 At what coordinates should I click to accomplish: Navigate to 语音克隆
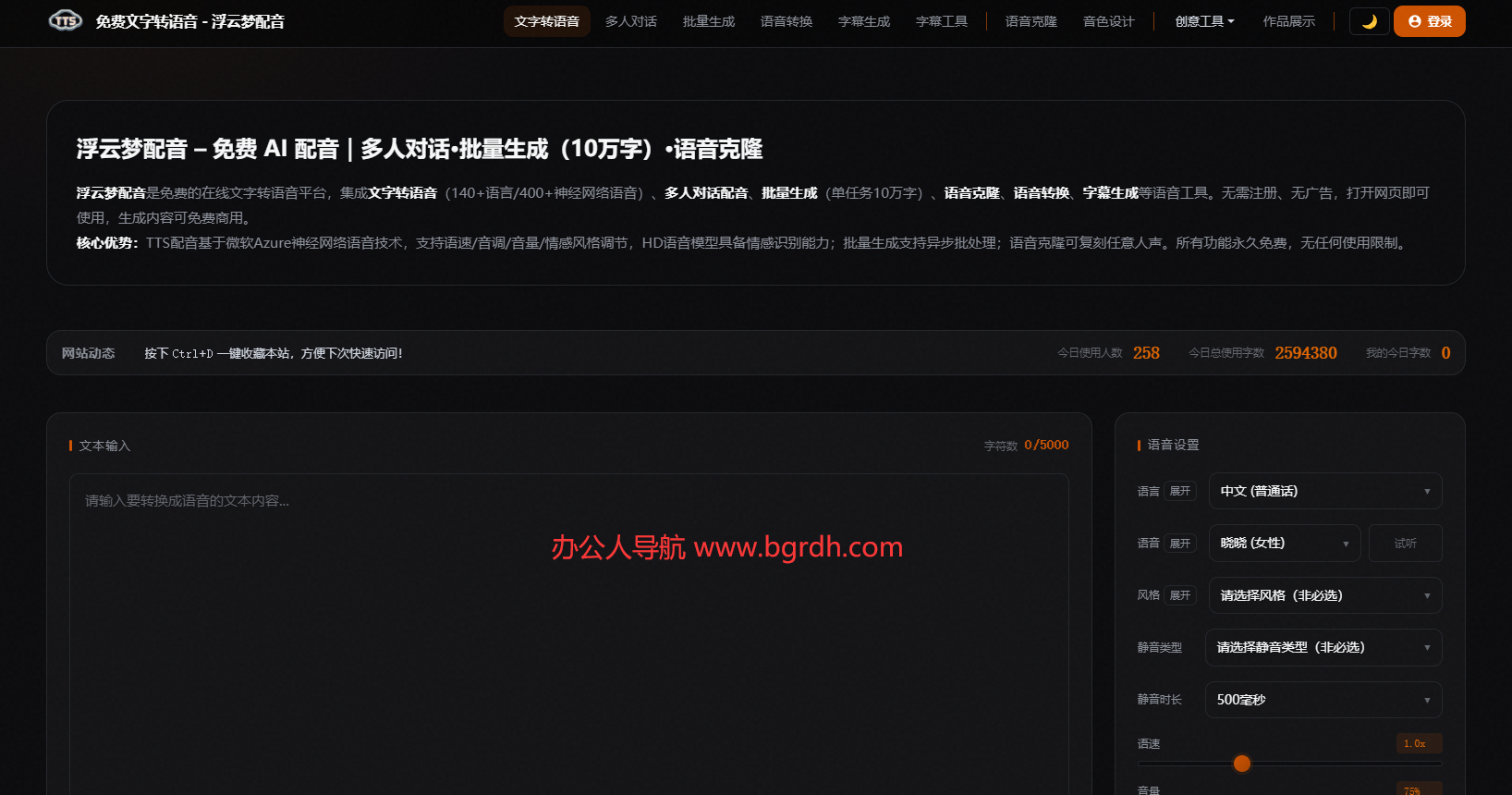1031,21
